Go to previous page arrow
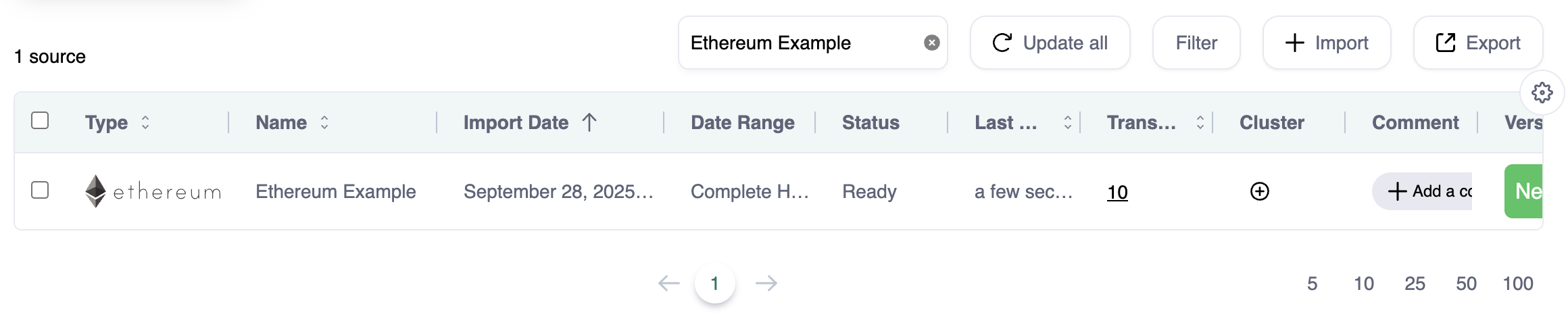 pos(668,283)
